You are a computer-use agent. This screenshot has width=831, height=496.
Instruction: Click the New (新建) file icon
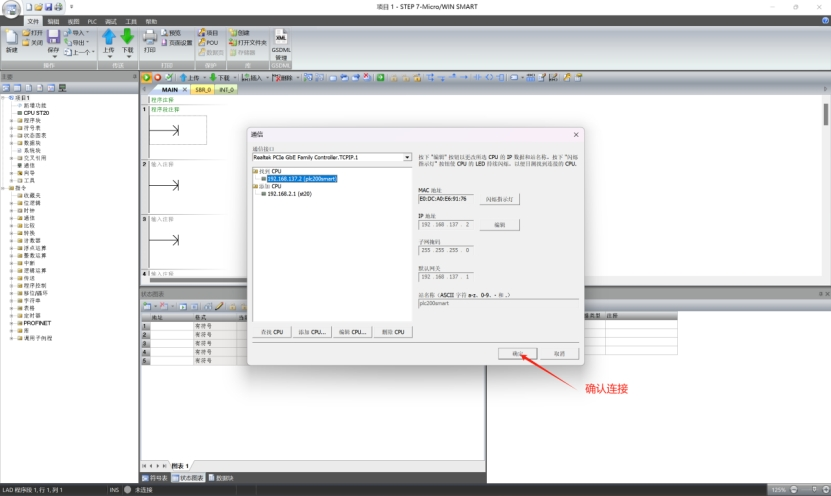click(11, 38)
